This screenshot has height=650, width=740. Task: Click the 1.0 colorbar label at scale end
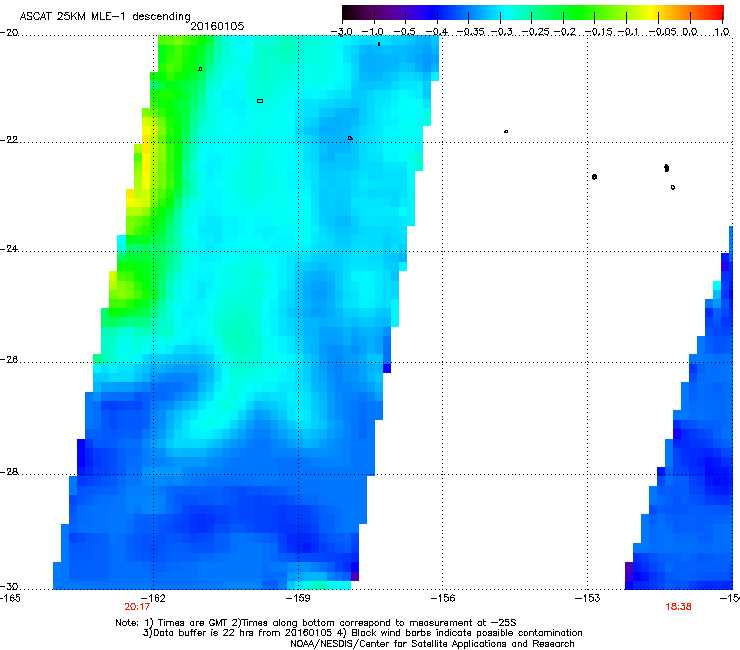pyautogui.click(x=722, y=32)
